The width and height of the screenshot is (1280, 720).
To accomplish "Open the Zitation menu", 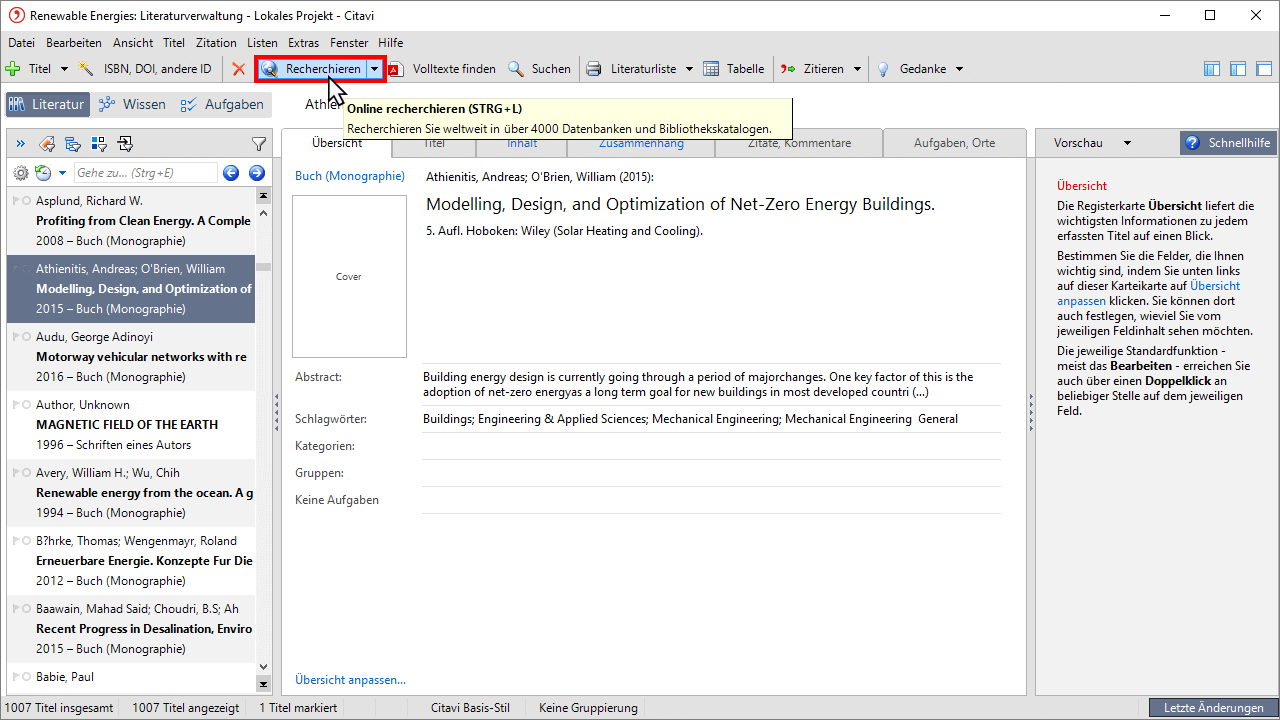I will (x=216, y=43).
